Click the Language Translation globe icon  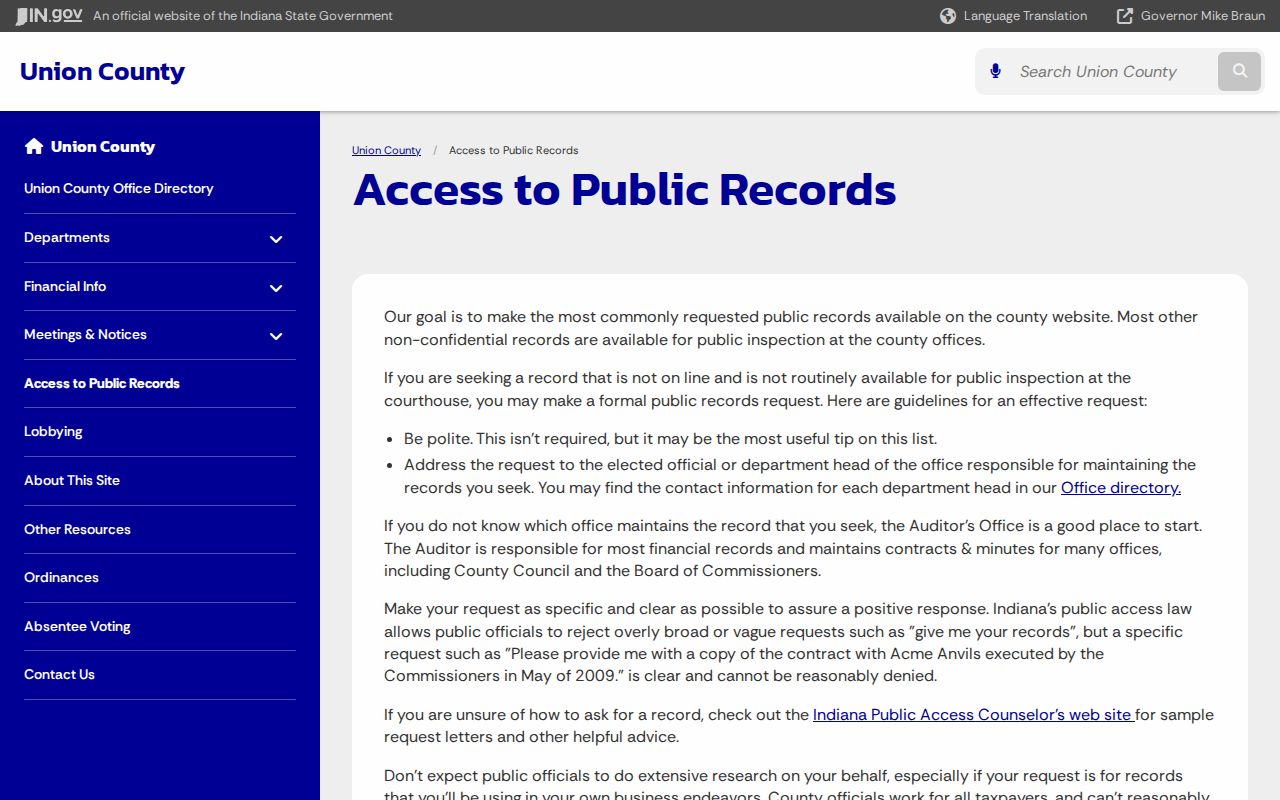(948, 16)
